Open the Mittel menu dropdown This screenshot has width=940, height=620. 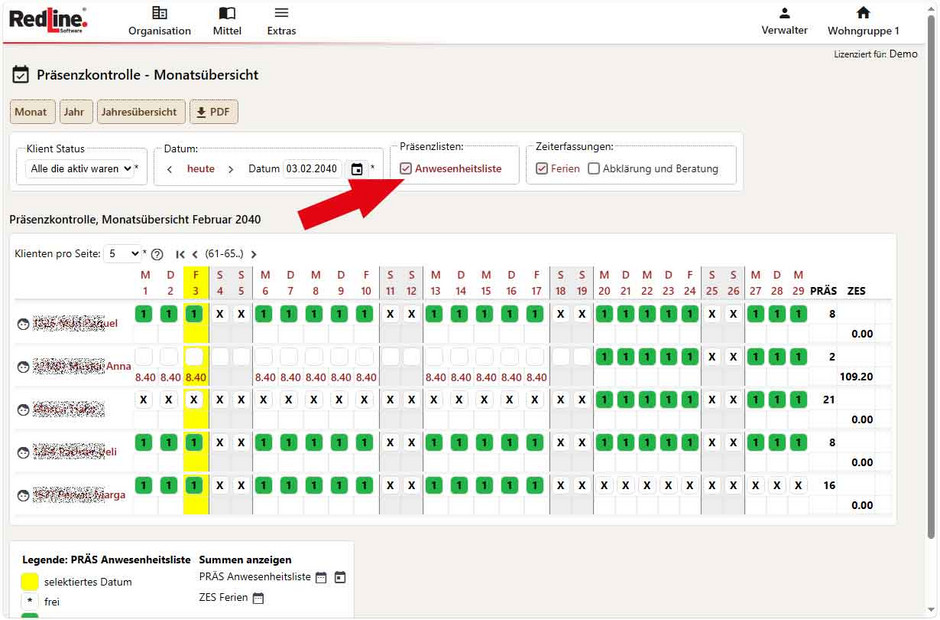[227, 21]
